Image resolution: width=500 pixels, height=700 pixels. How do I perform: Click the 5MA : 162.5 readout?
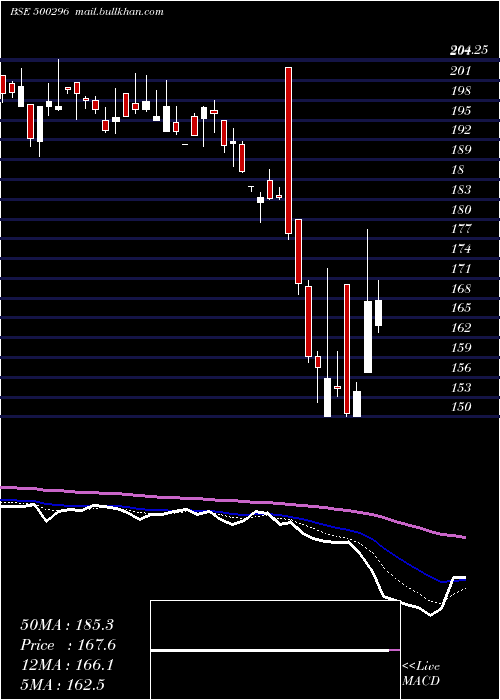click(62, 685)
